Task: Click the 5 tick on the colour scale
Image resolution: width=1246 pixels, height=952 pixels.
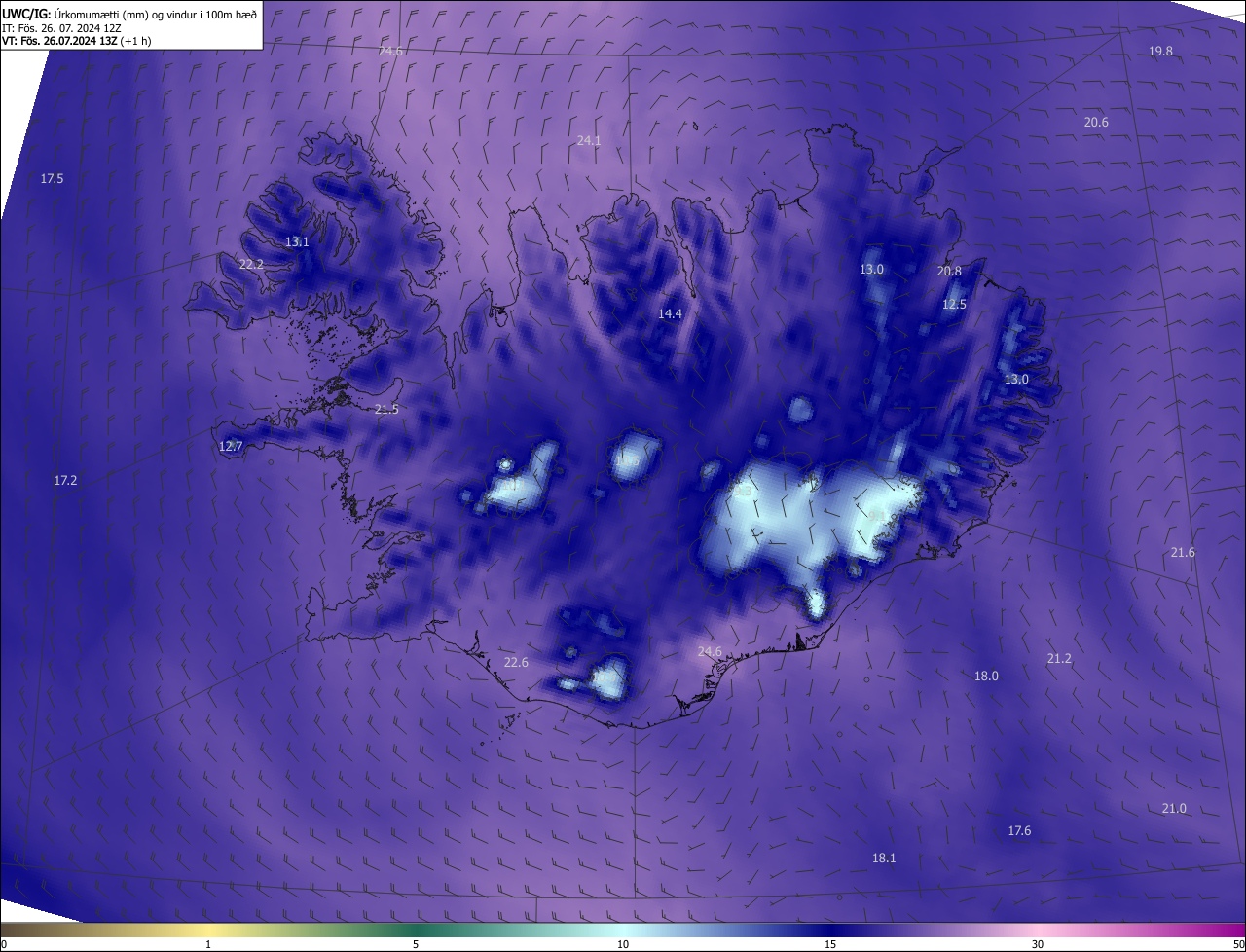Action: click(x=416, y=944)
